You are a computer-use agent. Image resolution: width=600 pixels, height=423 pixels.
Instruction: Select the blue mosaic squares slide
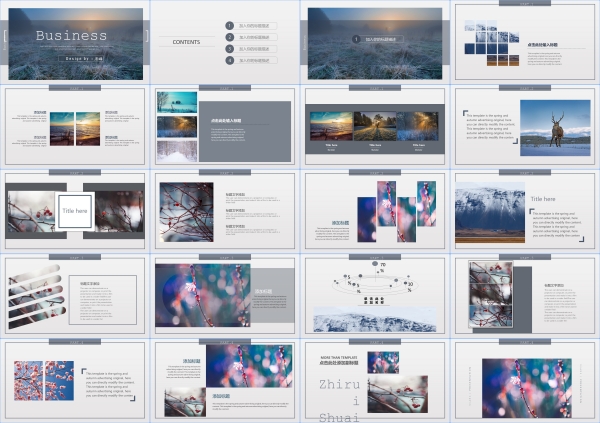(x=525, y=42)
